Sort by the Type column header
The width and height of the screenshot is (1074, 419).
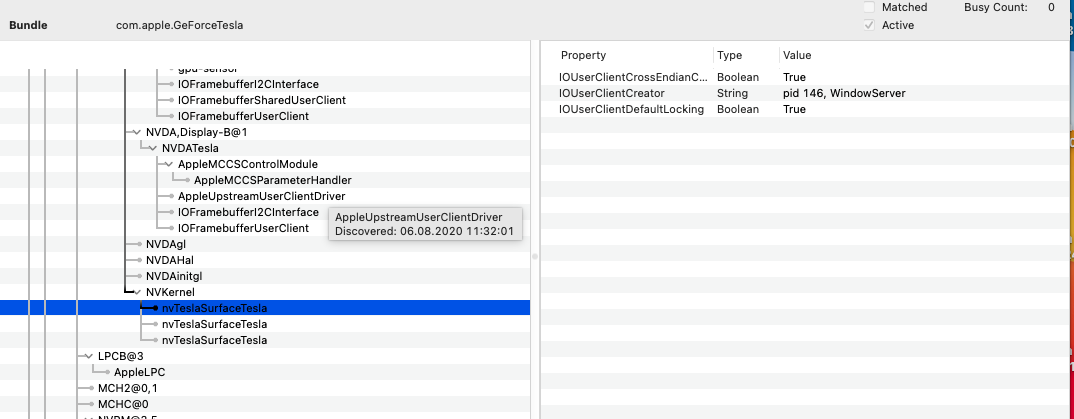click(x=729, y=55)
